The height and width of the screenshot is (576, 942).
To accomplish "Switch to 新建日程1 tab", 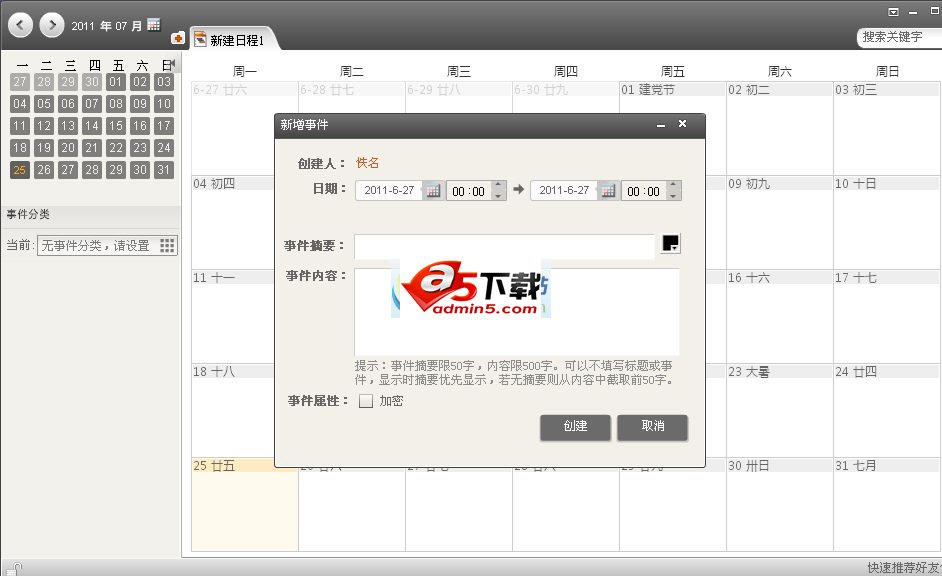I will [x=236, y=40].
